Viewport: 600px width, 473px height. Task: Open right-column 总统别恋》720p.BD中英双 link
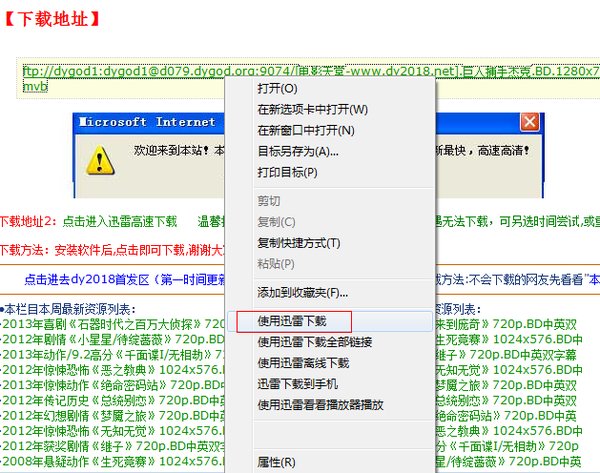tap(506, 400)
